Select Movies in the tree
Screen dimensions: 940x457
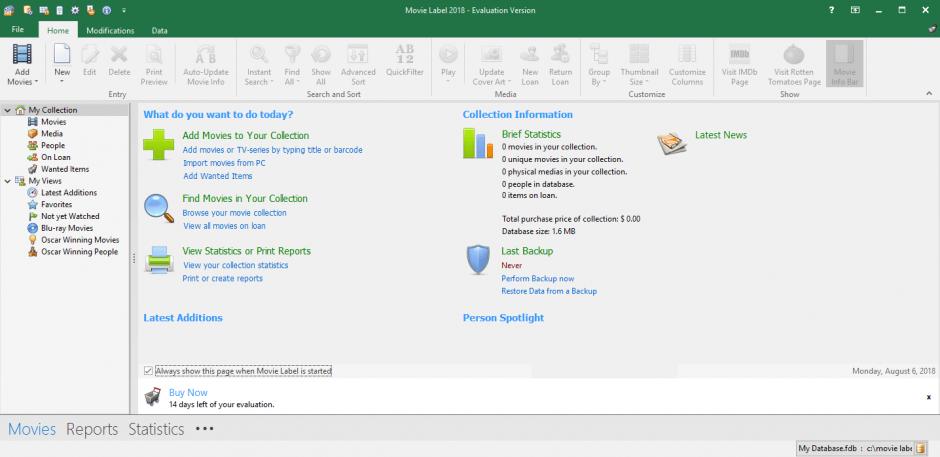(54, 122)
